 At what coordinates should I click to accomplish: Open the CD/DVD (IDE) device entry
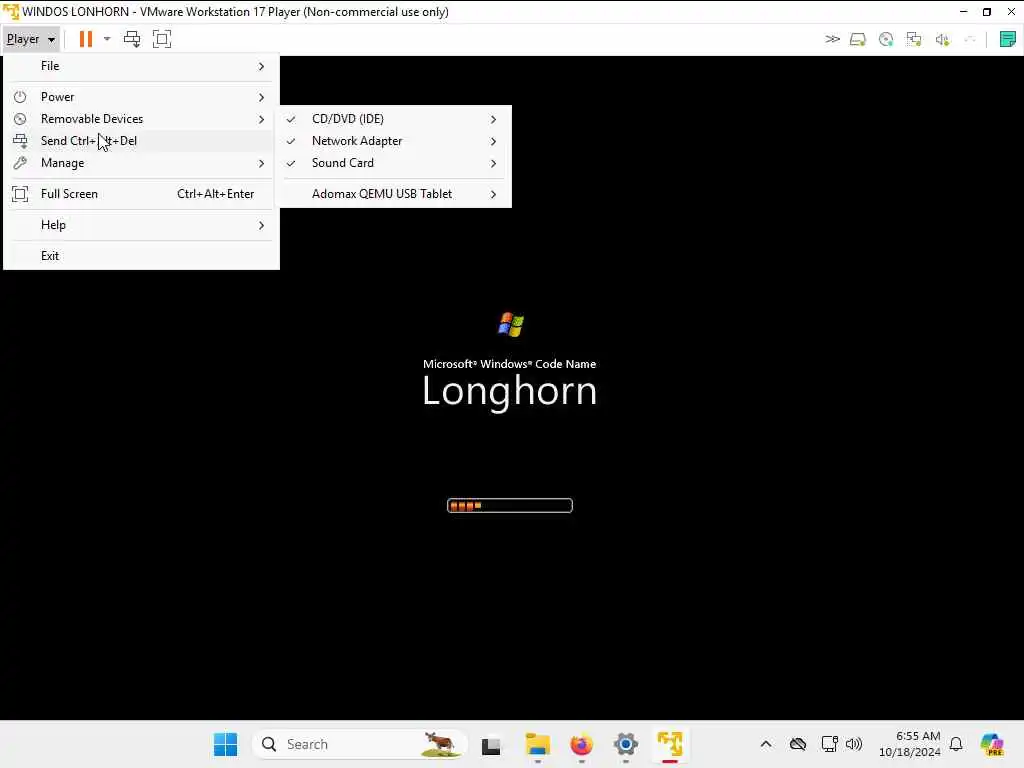pos(396,120)
